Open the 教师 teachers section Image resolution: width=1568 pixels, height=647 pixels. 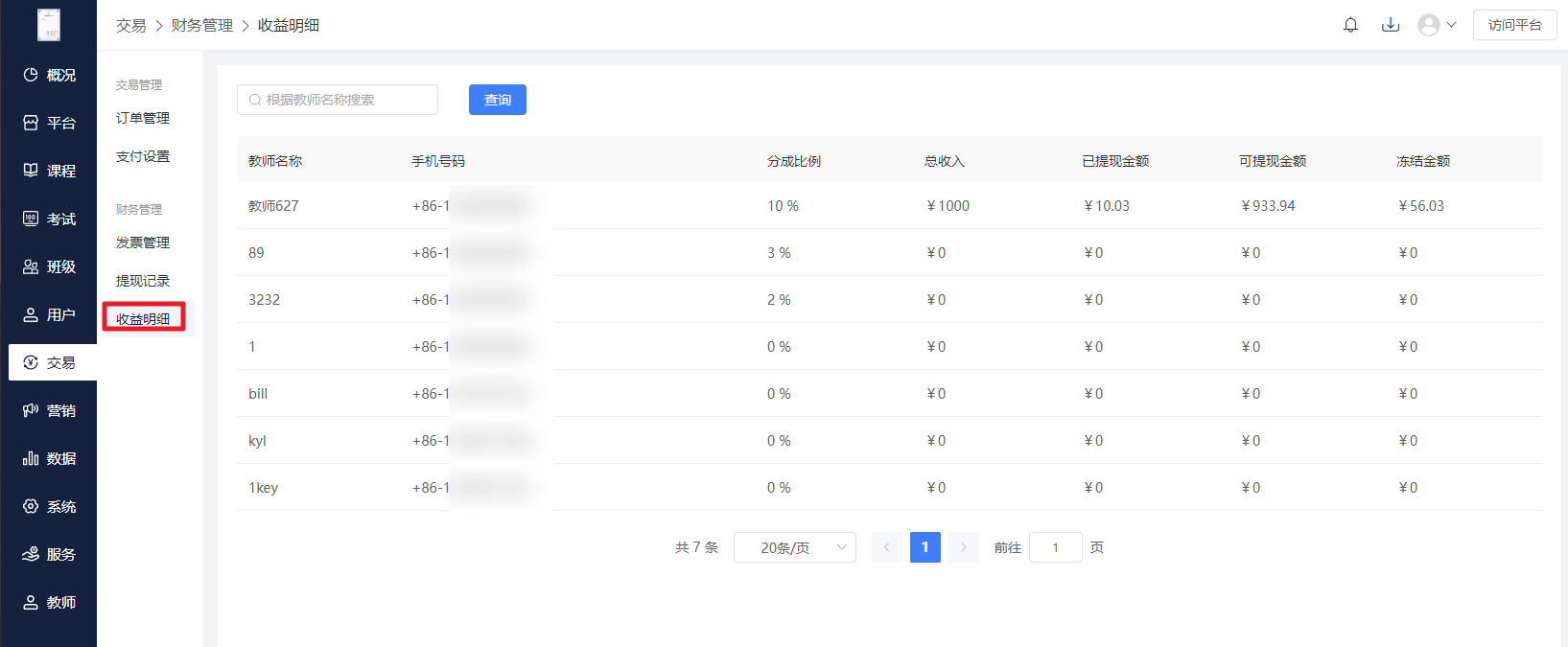click(x=49, y=602)
